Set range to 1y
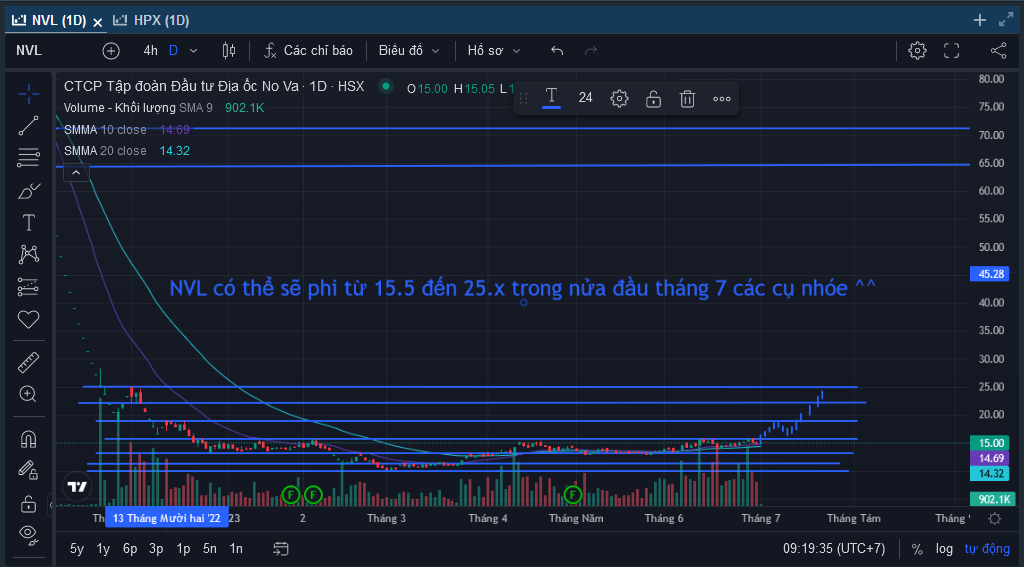Viewport: 1024px width, 567px height. tap(103, 549)
